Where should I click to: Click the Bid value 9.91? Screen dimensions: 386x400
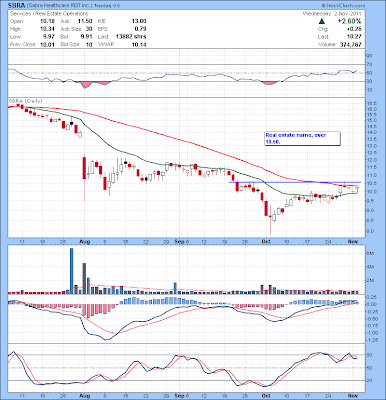pyautogui.click(x=87, y=37)
